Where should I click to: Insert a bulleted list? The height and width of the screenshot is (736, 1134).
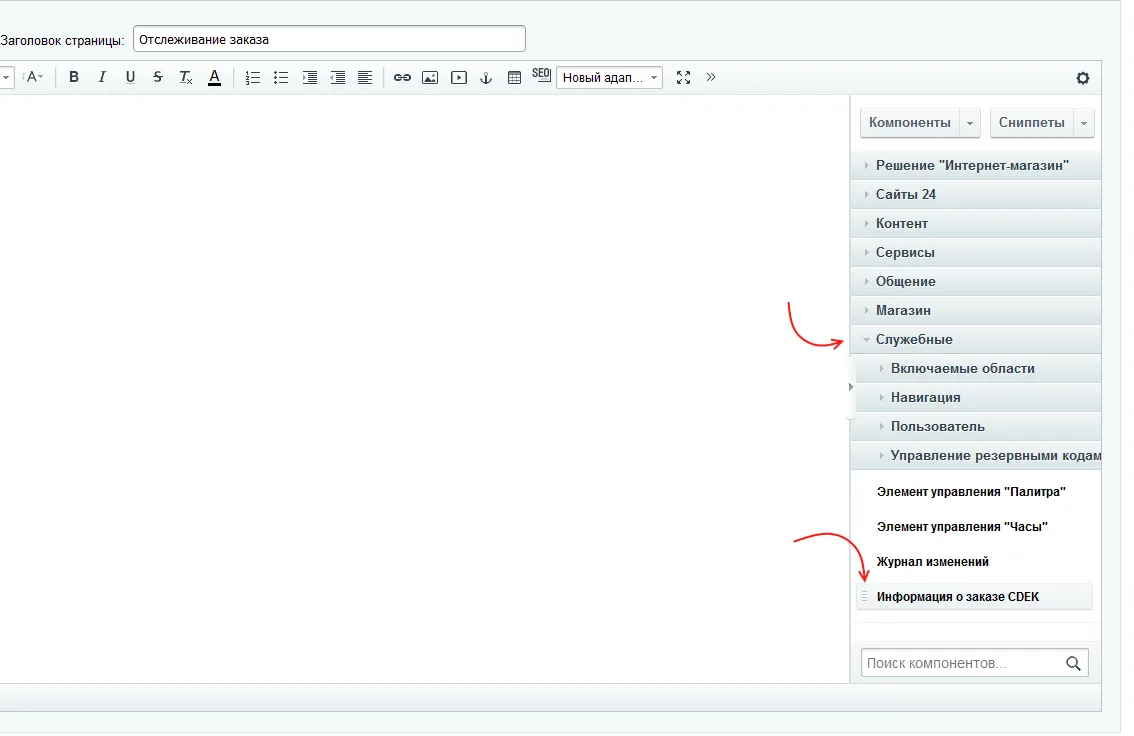pyautogui.click(x=281, y=77)
